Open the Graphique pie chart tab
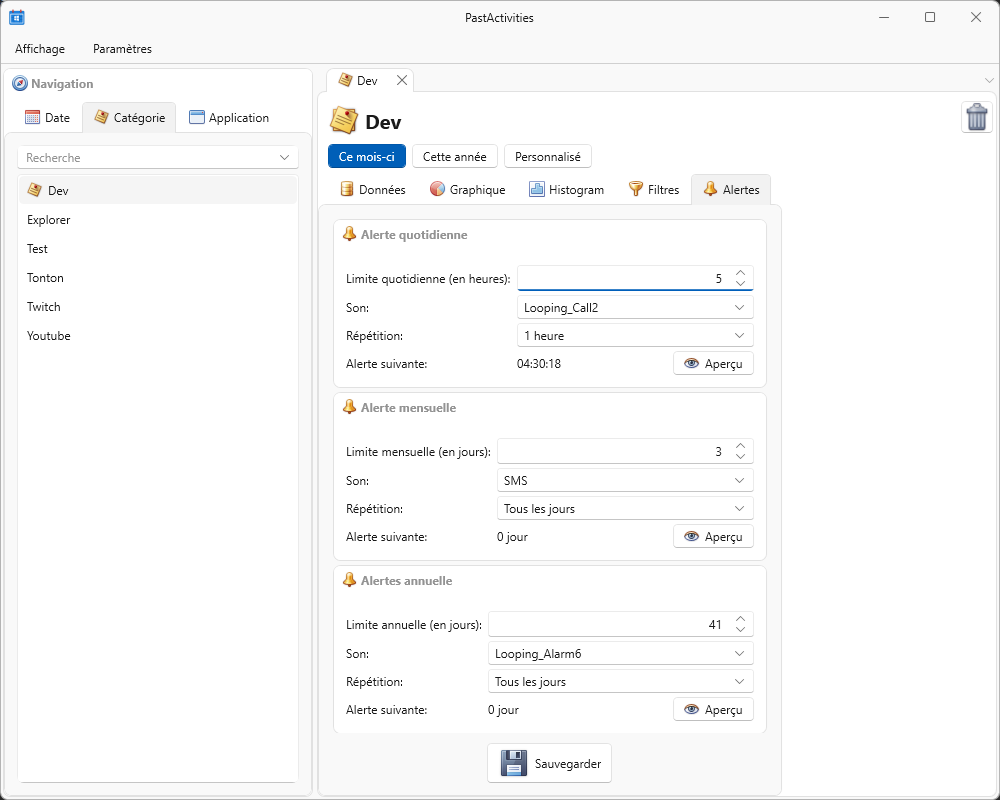Image resolution: width=1000 pixels, height=800 pixels. click(467, 189)
